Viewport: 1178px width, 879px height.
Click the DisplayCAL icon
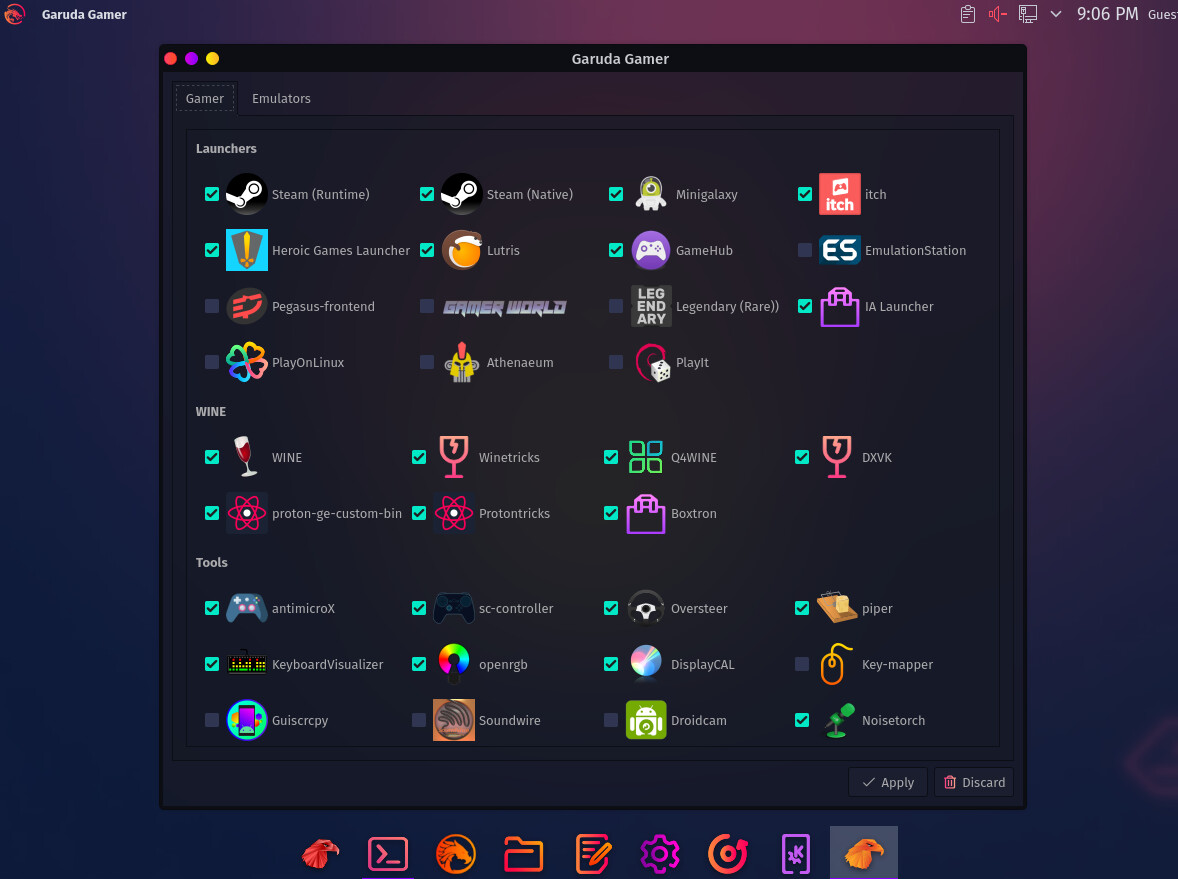pos(645,663)
